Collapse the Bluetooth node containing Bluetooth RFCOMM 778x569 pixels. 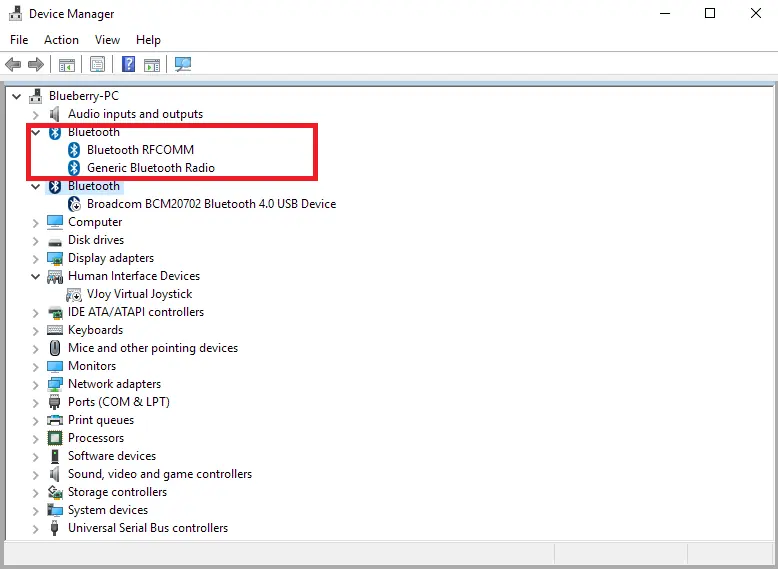click(35, 132)
